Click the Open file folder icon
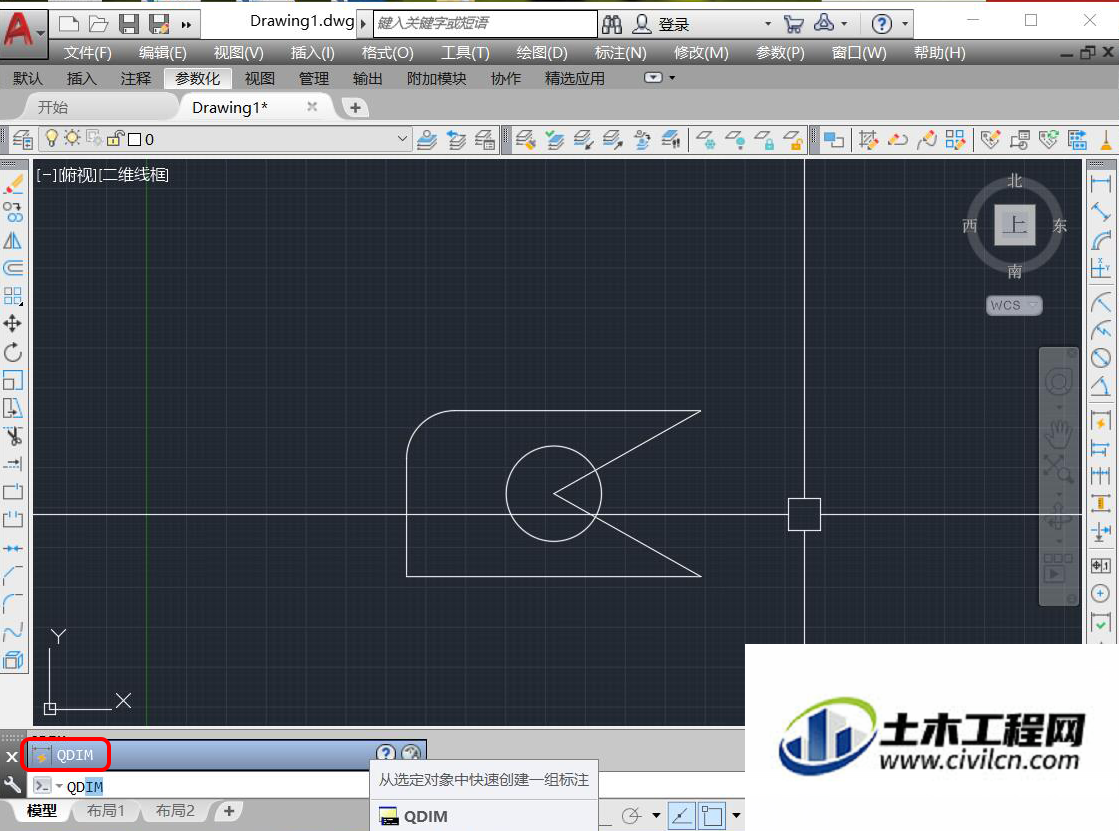The image size is (1119, 831). pyautogui.click(x=98, y=24)
